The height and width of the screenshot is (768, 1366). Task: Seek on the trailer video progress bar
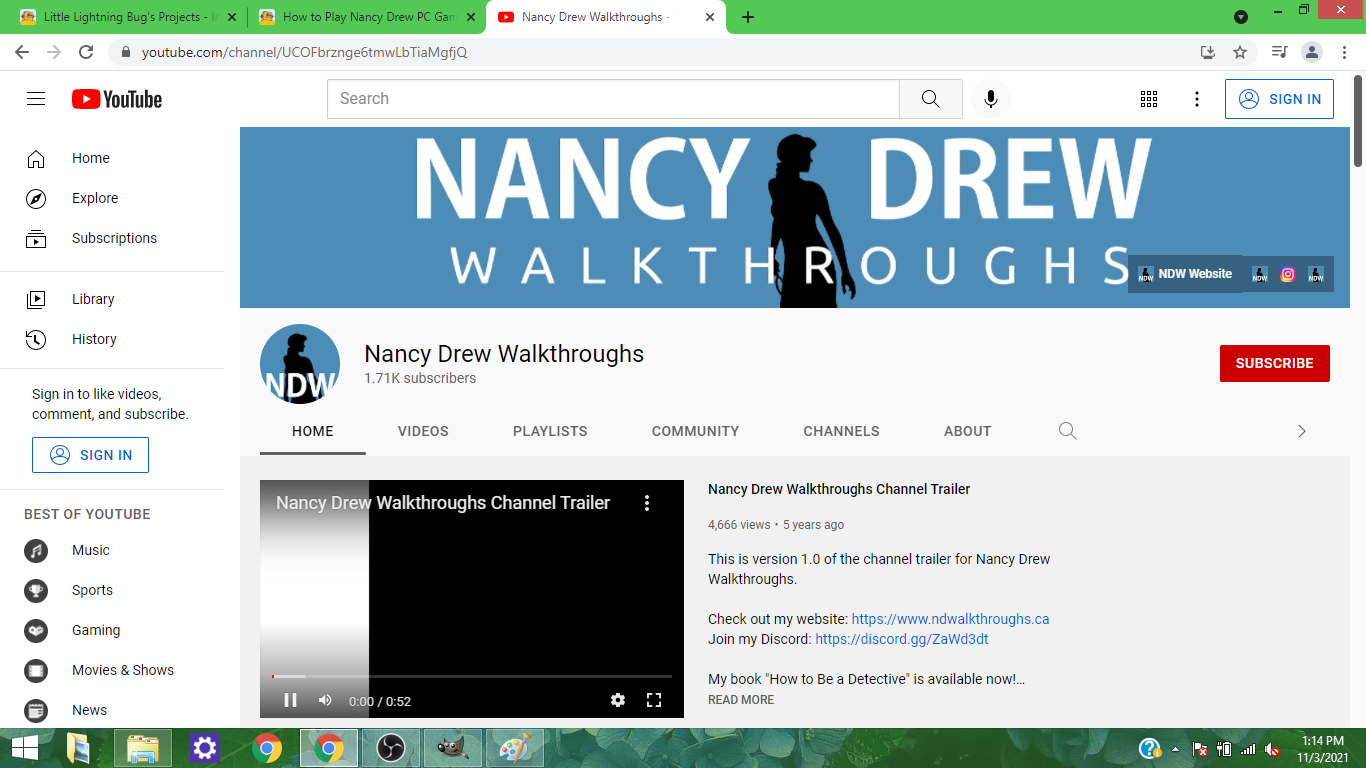[x=472, y=677]
